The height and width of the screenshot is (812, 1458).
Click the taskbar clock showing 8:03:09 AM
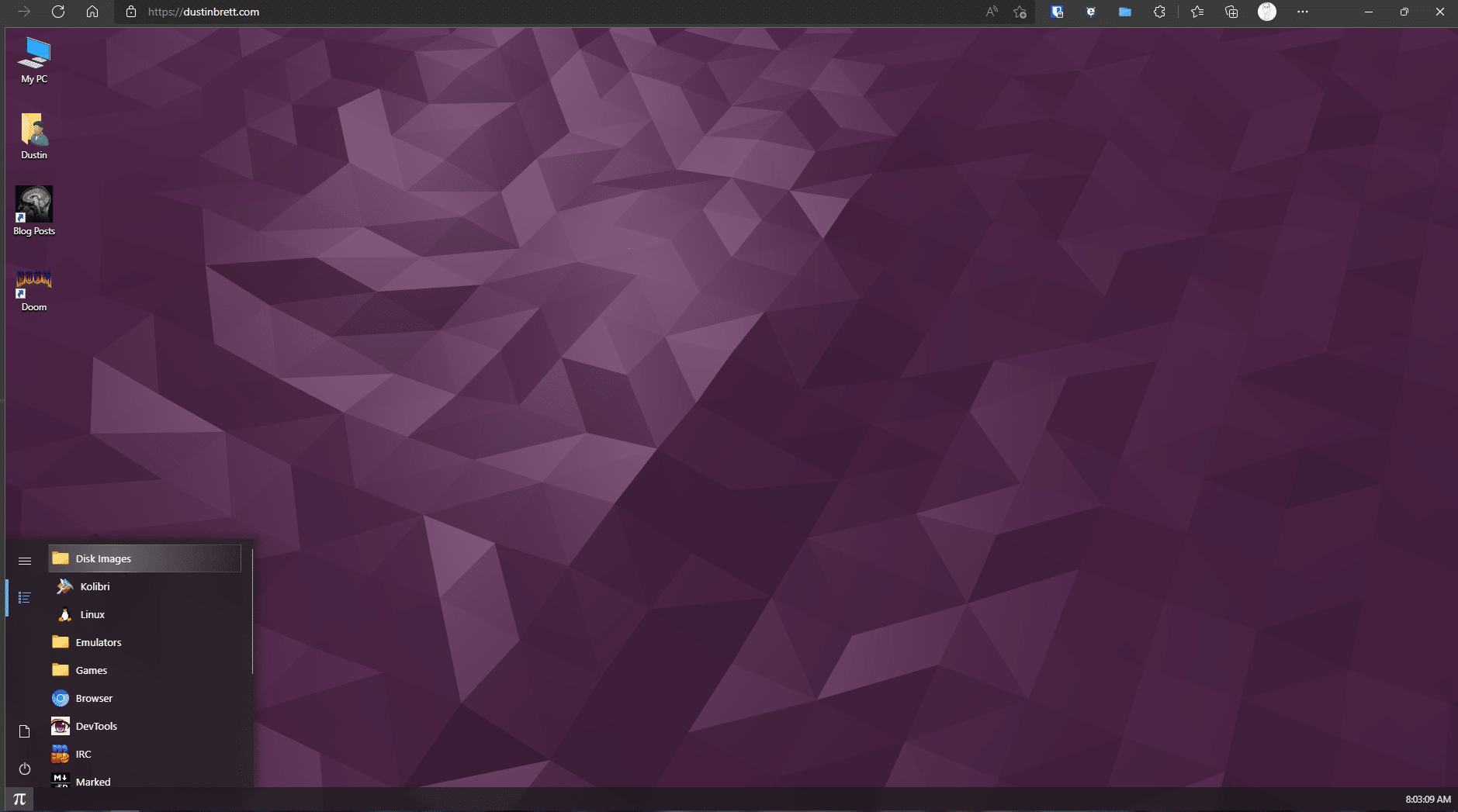click(1428, 799)
